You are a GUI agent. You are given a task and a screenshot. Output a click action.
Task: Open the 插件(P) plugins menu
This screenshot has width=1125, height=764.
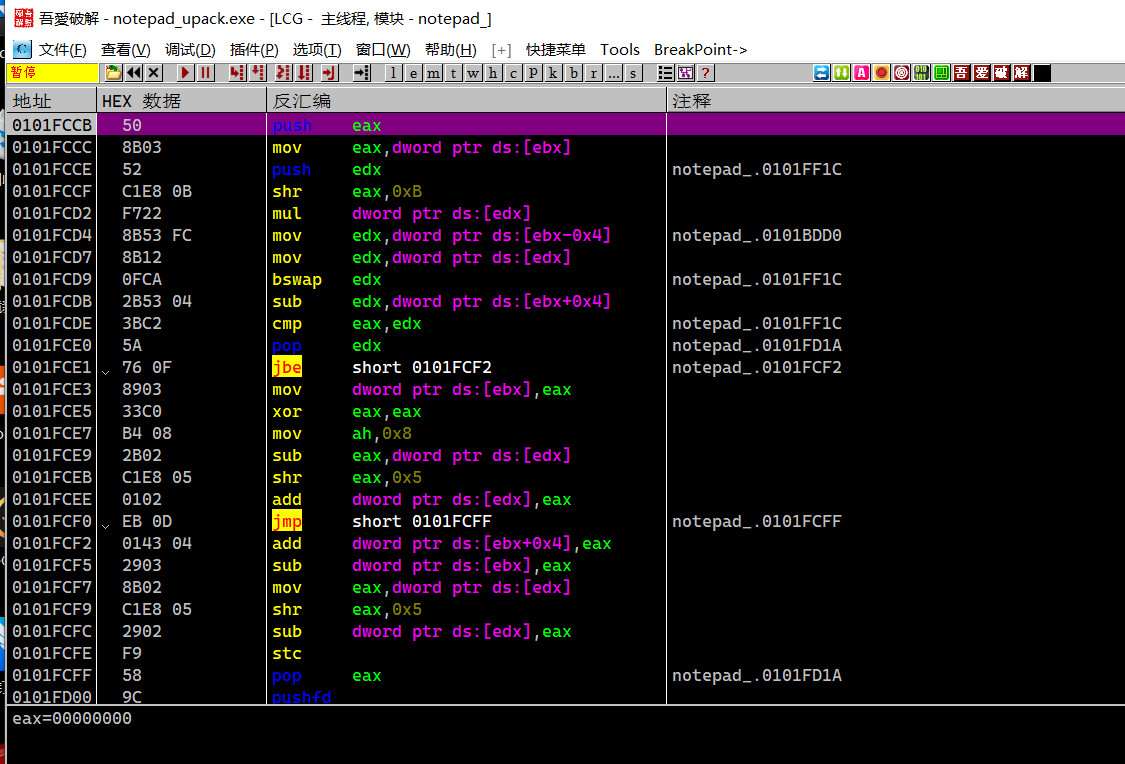tap(254, 49)
